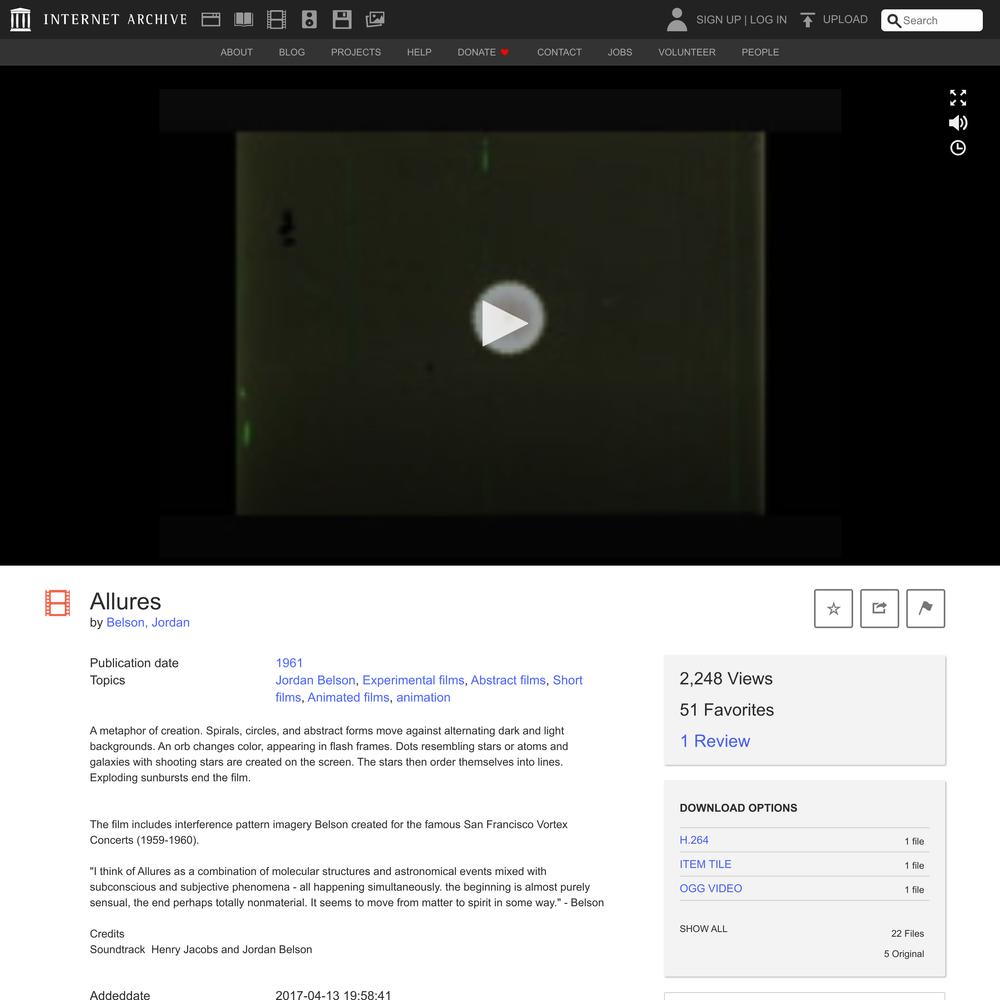Open the author link Belson, Jordan
Screen dimensions: 1000x1000
point(148,622)
